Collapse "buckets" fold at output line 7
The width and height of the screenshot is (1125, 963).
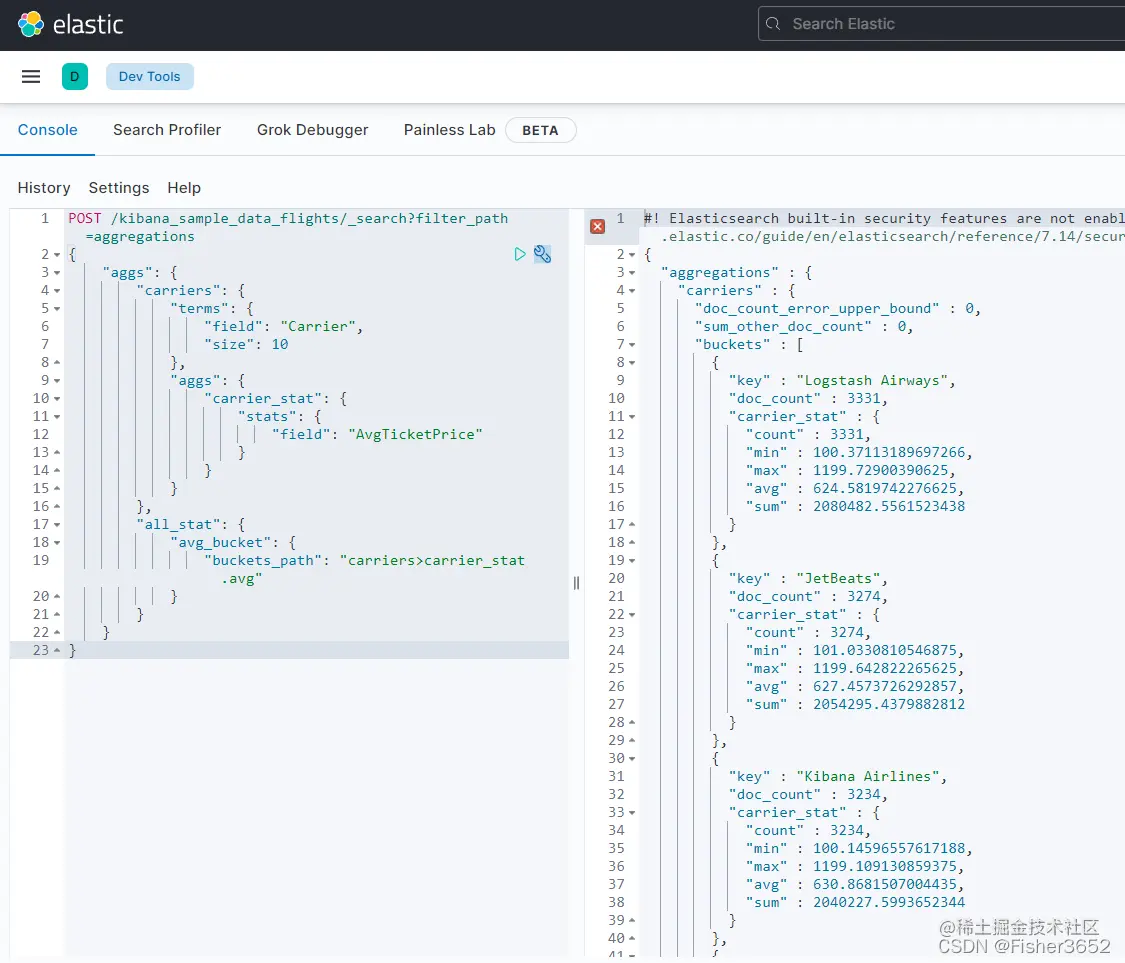coord(632,344)
